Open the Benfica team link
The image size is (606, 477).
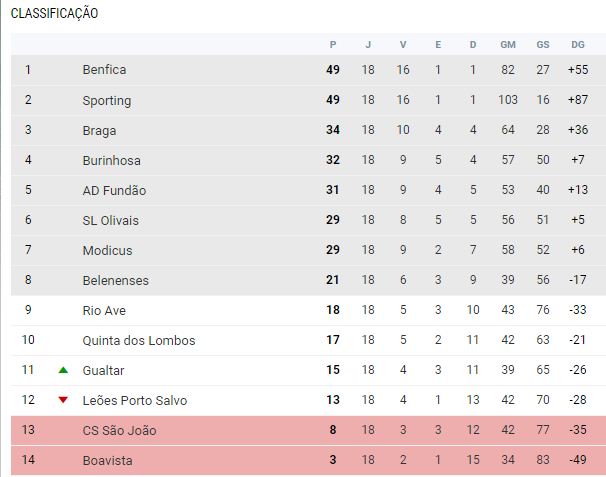[x=104, y=70]
